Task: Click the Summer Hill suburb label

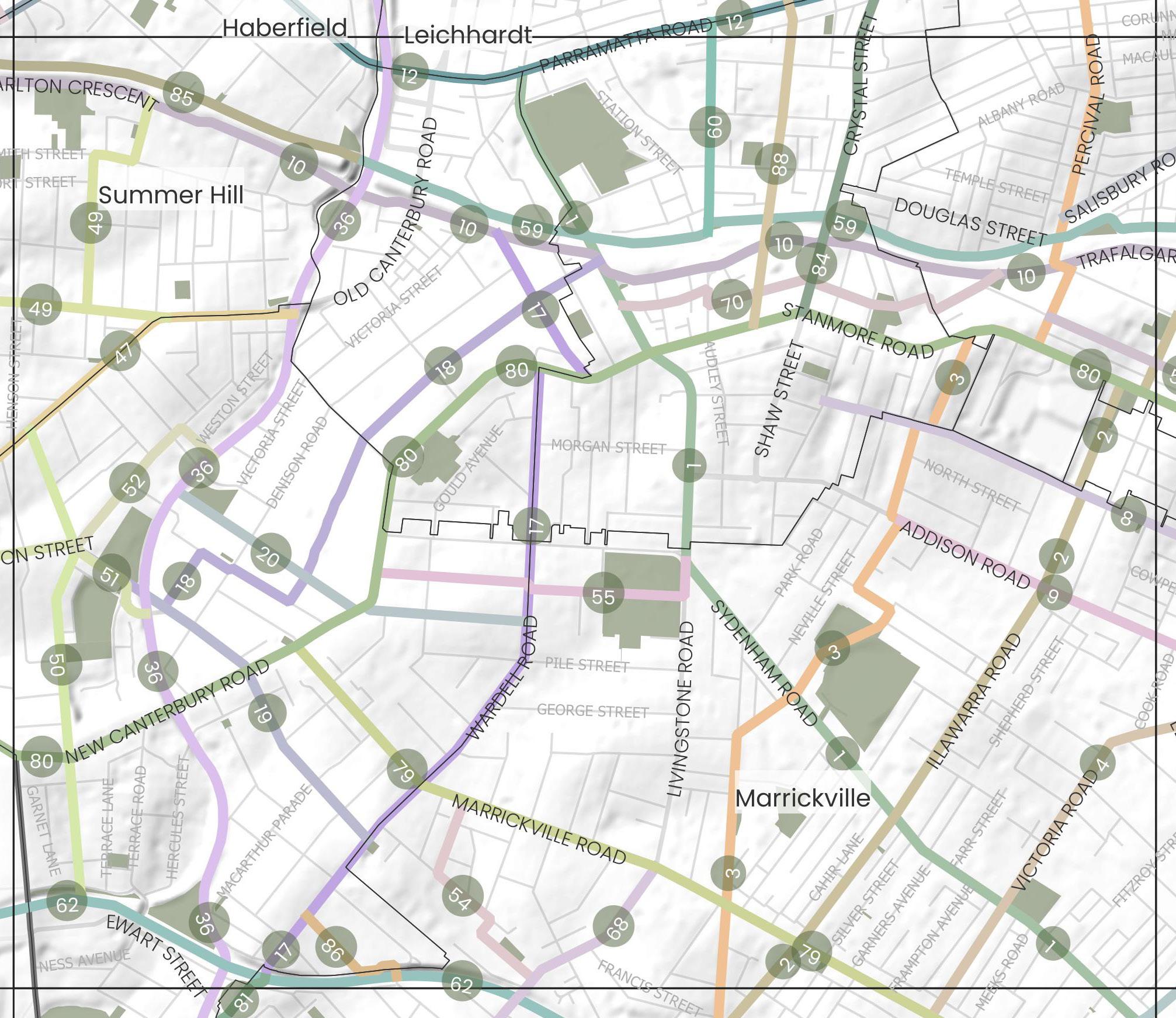Action: tap(171, 195)
